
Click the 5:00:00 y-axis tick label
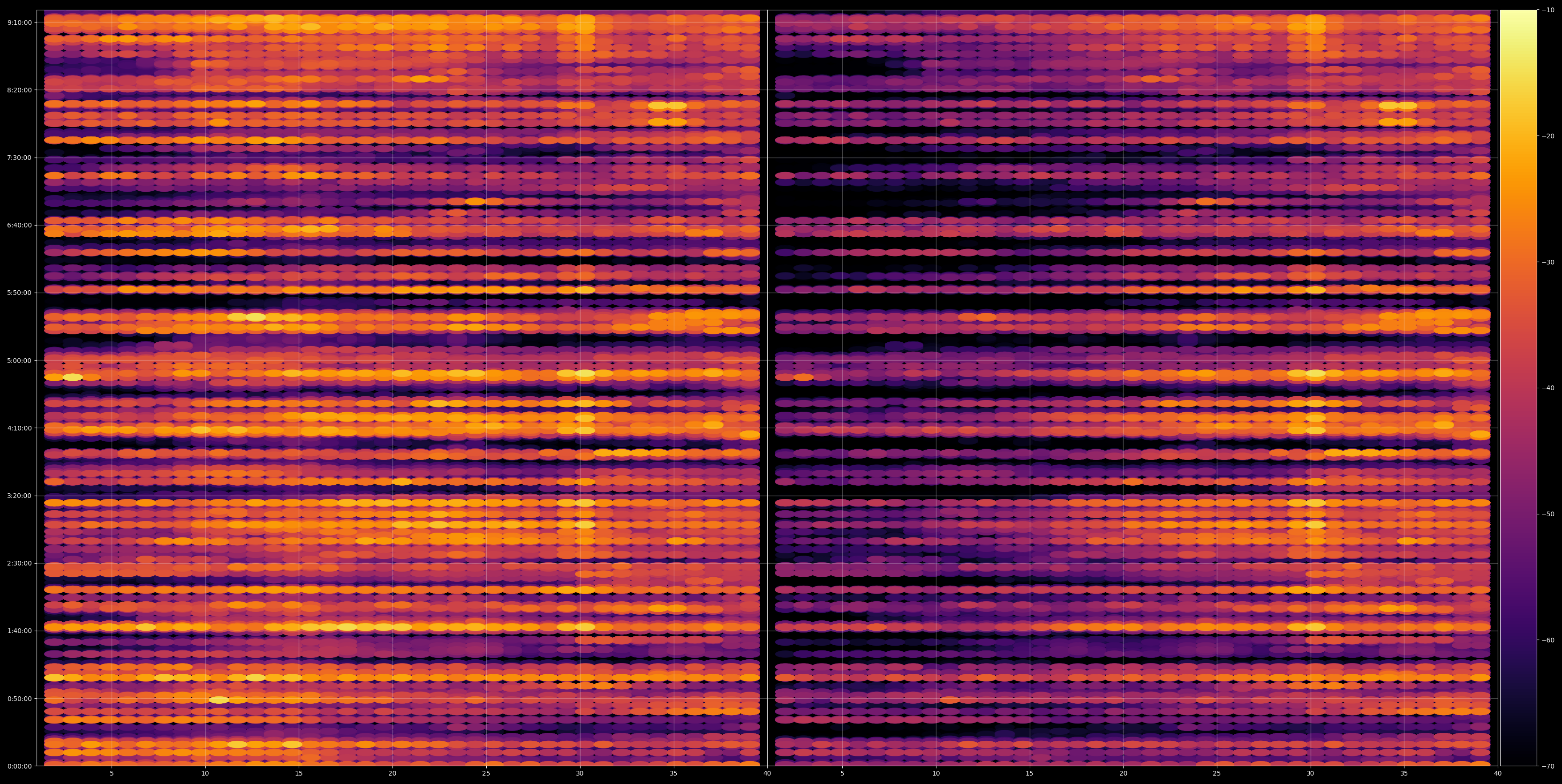point(19,360)
